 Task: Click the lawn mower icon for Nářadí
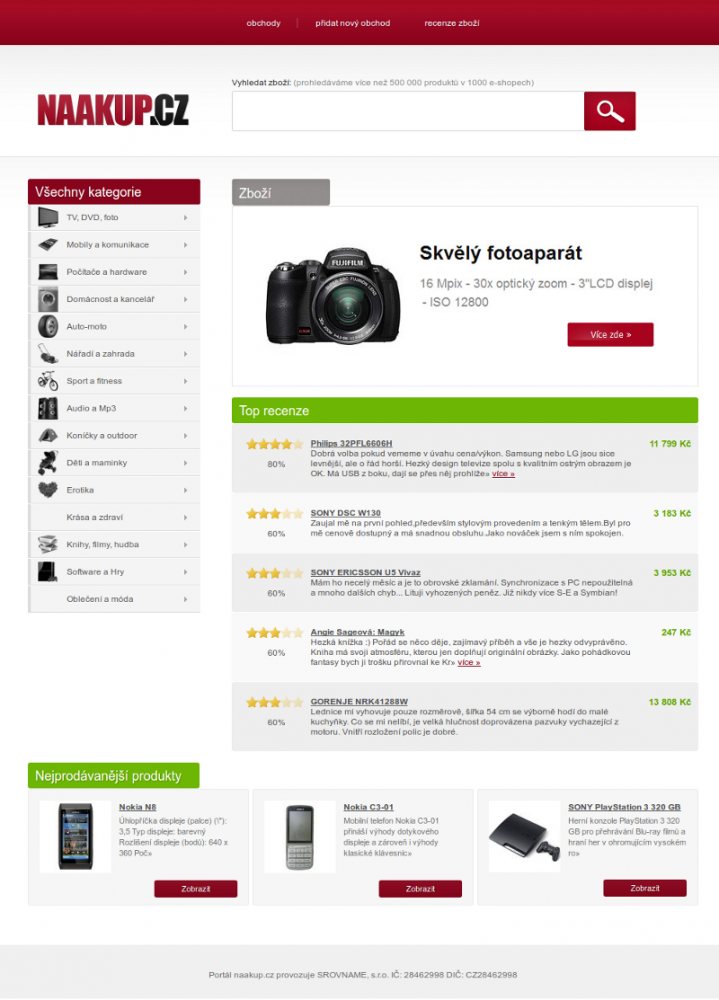48,353
